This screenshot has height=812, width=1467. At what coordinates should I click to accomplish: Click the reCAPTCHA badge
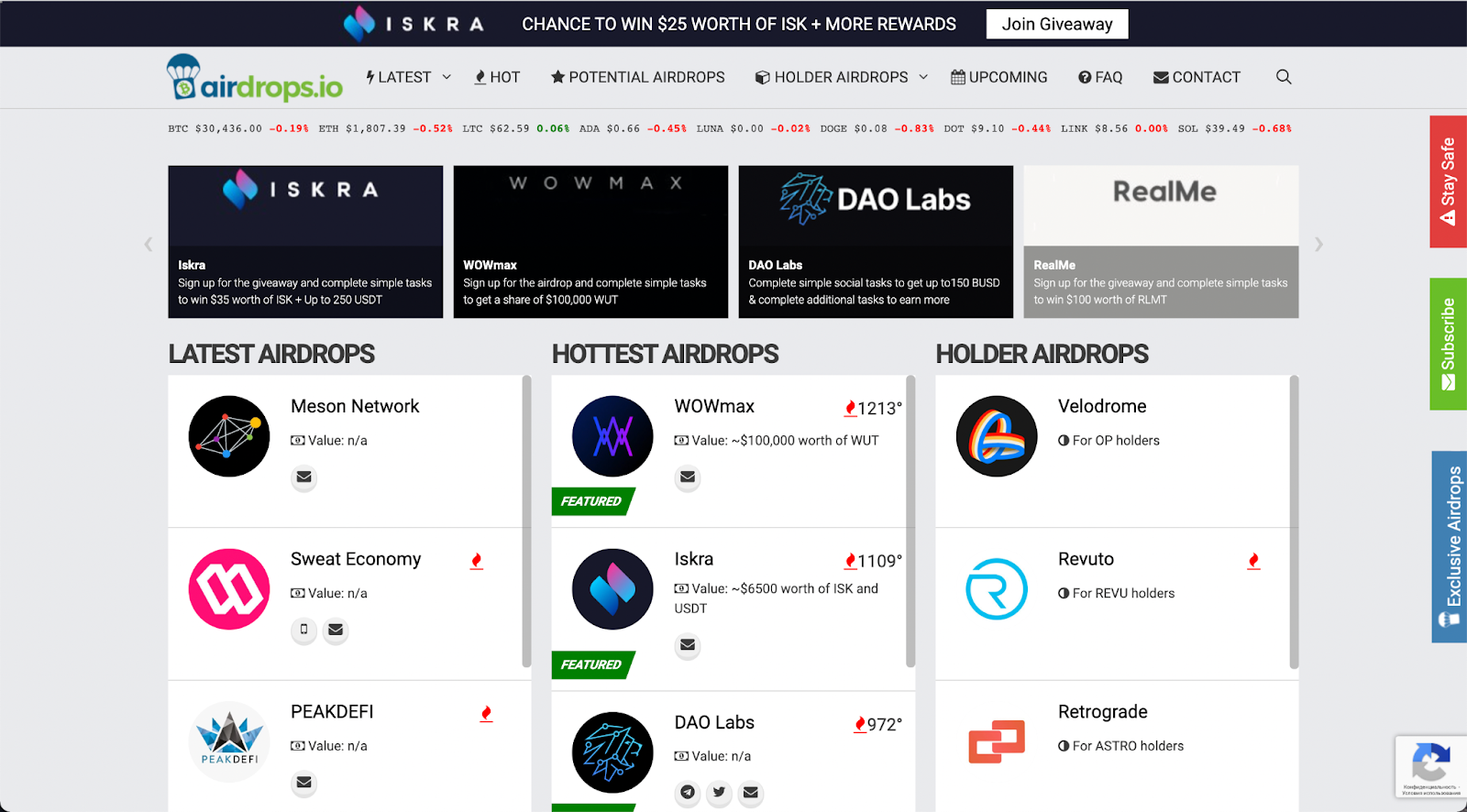click(1430, 766)
